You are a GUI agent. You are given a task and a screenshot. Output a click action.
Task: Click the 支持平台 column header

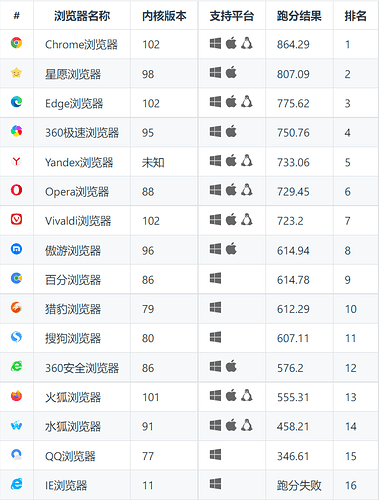coord(232,16)
